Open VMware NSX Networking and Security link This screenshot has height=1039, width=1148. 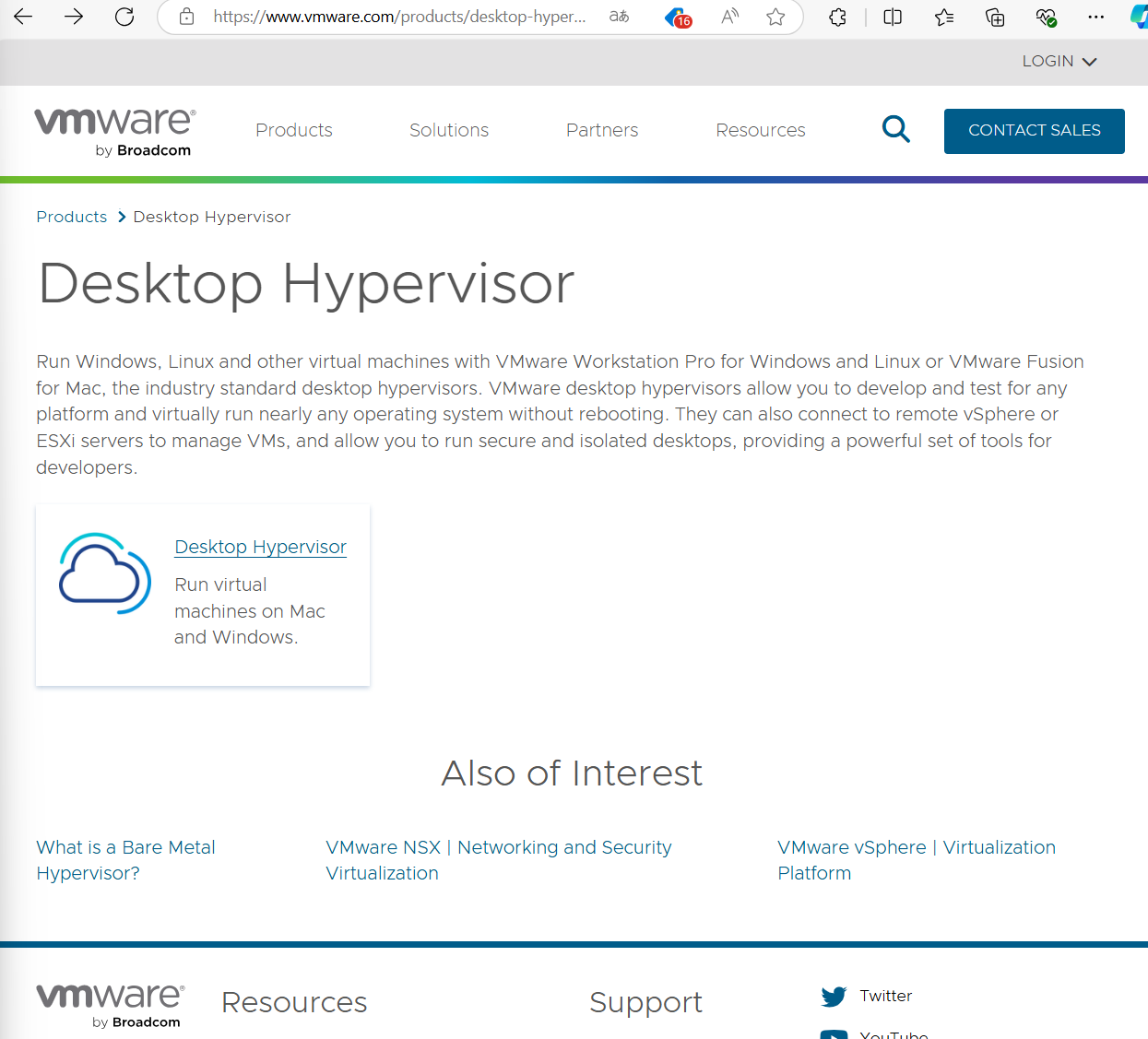[499, 860]
